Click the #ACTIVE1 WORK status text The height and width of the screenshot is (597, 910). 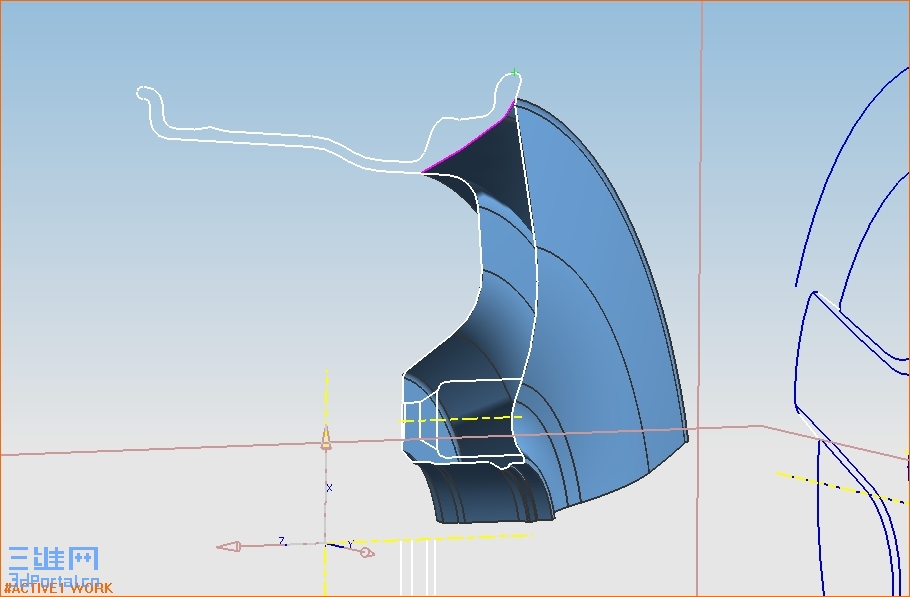pyautogui.click(x=58, y=589)
